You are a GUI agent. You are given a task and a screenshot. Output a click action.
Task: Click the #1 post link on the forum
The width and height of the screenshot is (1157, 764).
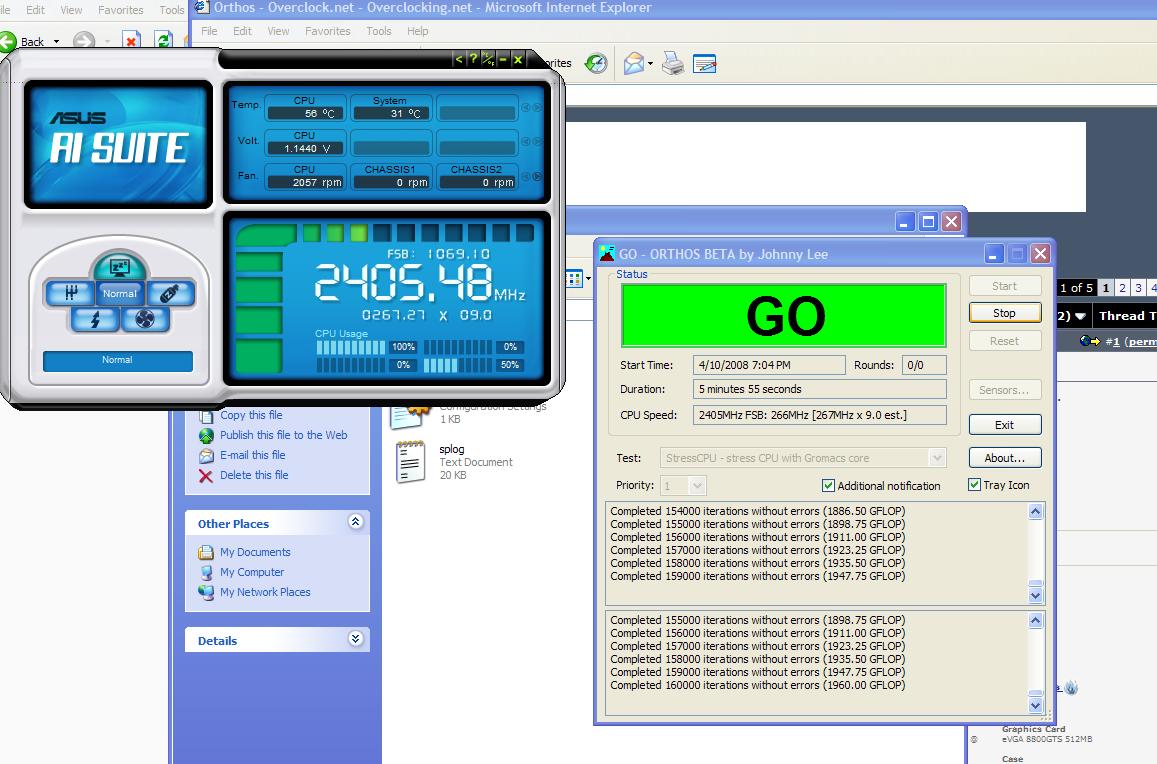pyautogui.click(x=1112, y=341)
